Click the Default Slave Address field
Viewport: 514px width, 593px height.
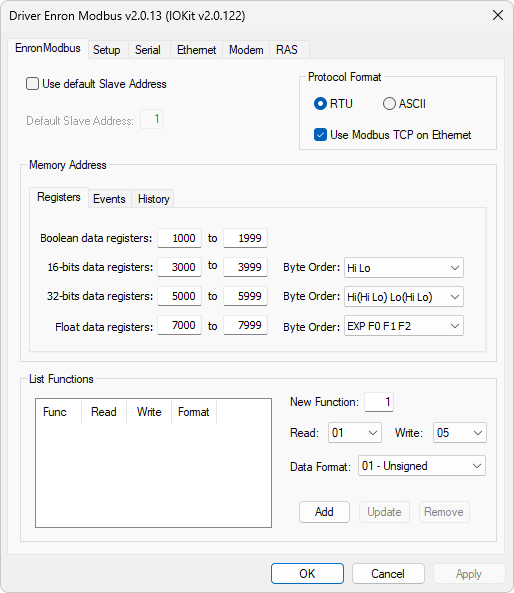coord(152,119)
